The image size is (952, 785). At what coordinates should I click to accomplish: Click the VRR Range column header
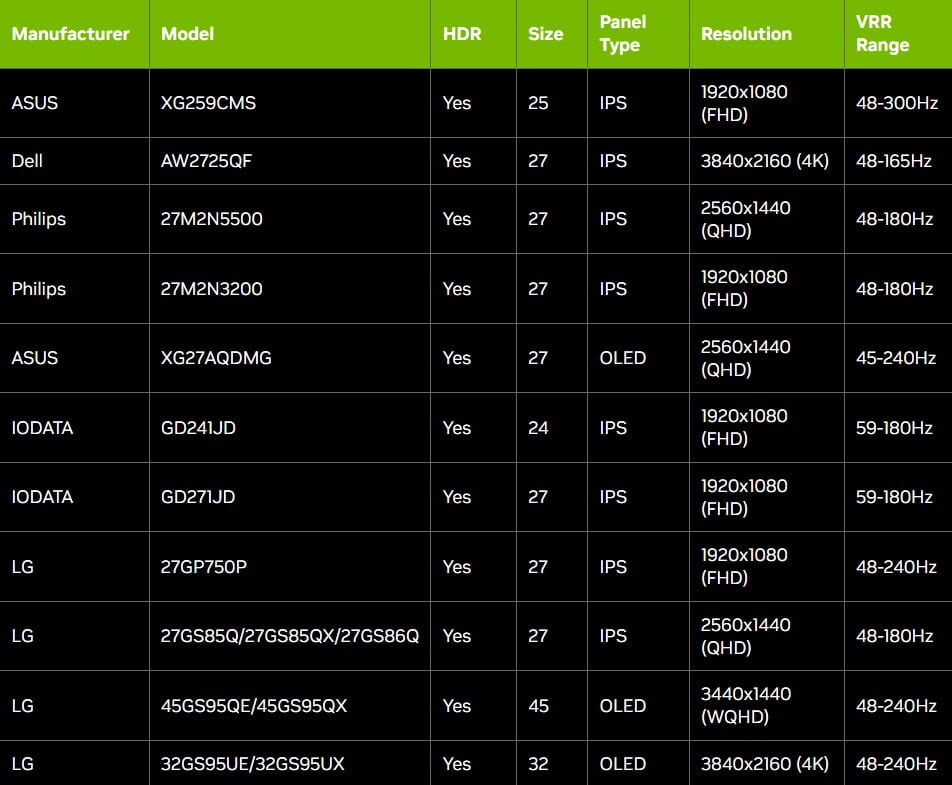tap(883, 34)
